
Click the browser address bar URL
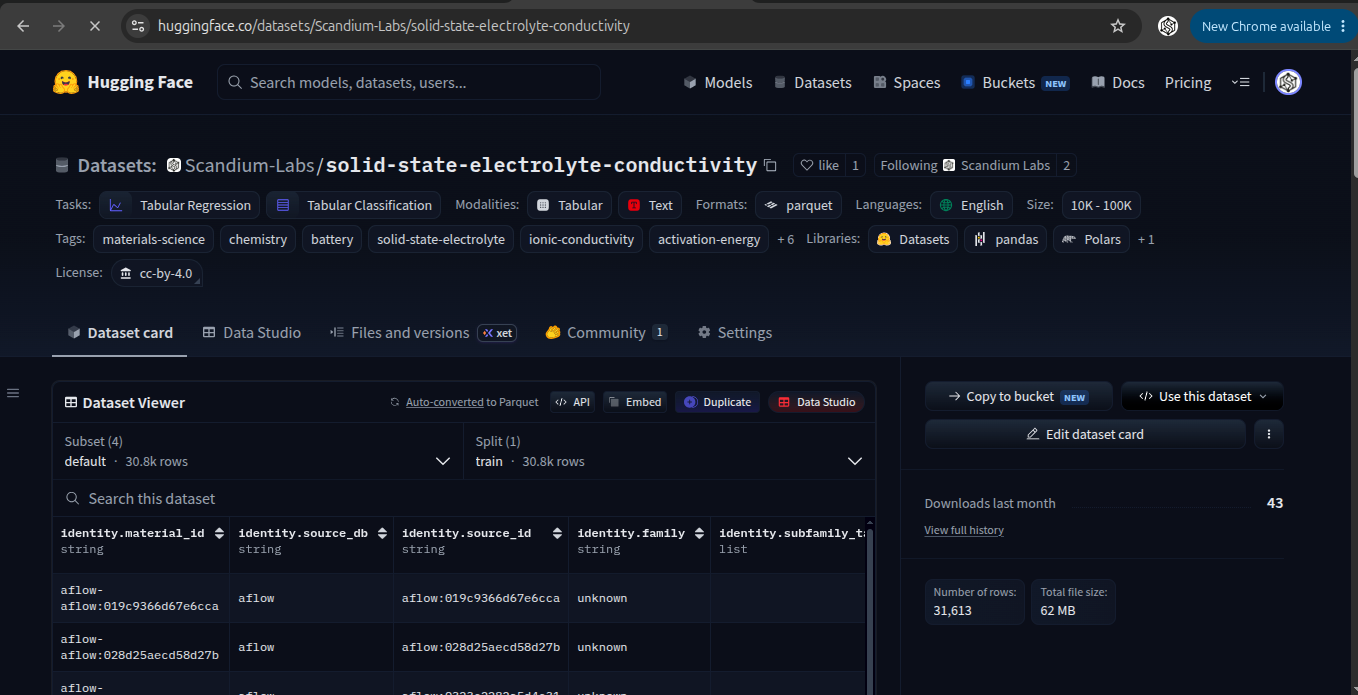click(394, 26)
